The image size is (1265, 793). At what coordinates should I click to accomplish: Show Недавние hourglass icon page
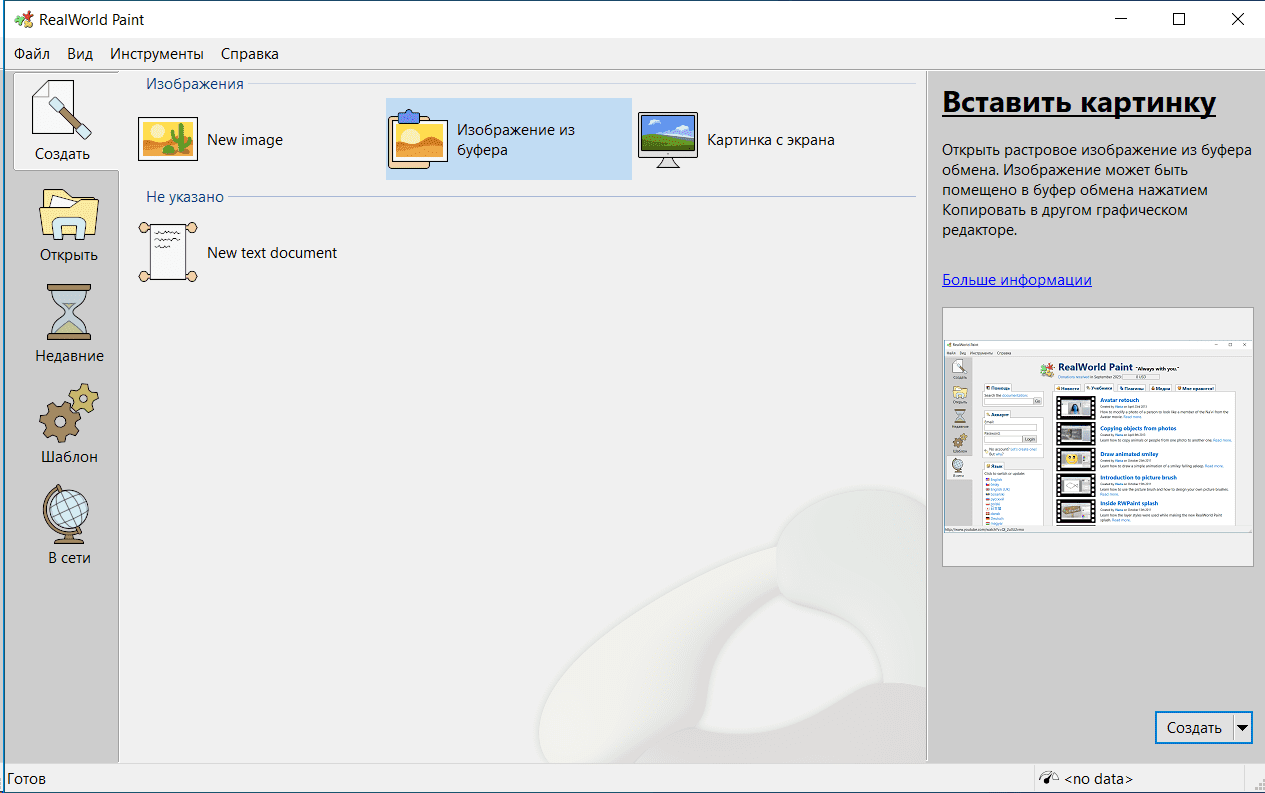(69, 312)
